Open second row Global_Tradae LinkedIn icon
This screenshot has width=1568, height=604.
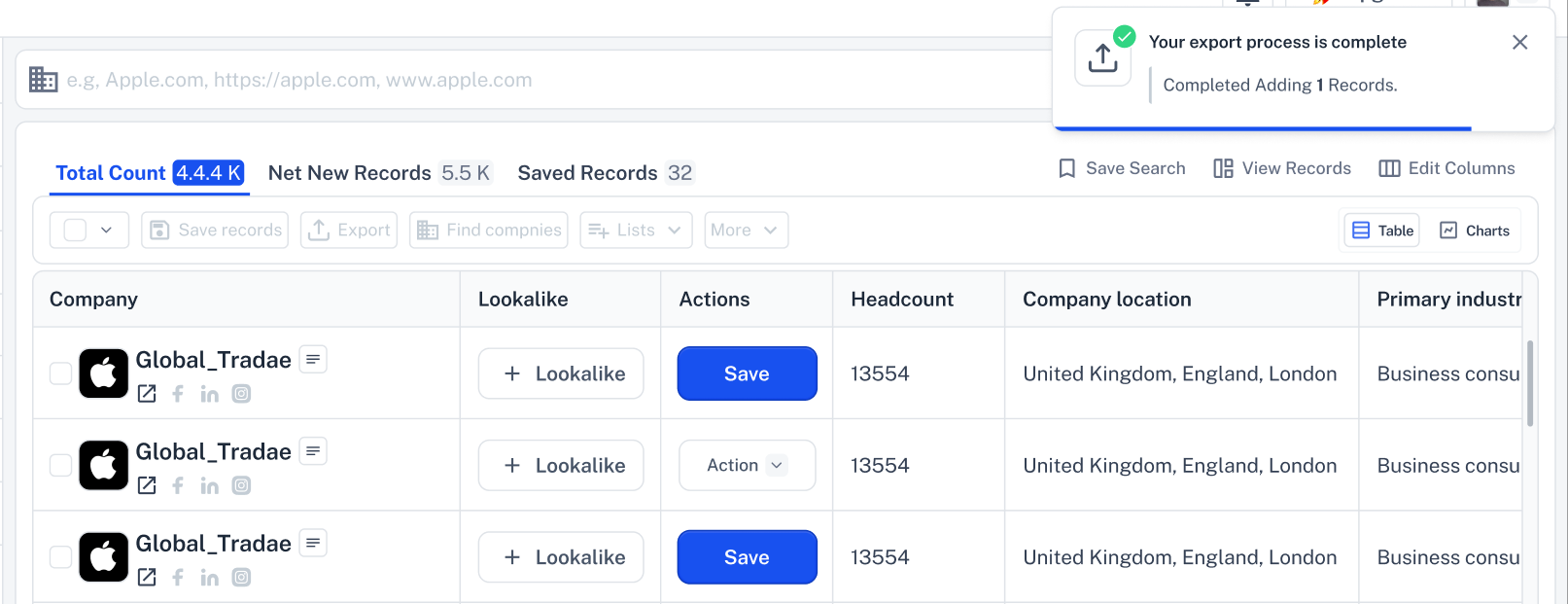pos(209,485)
